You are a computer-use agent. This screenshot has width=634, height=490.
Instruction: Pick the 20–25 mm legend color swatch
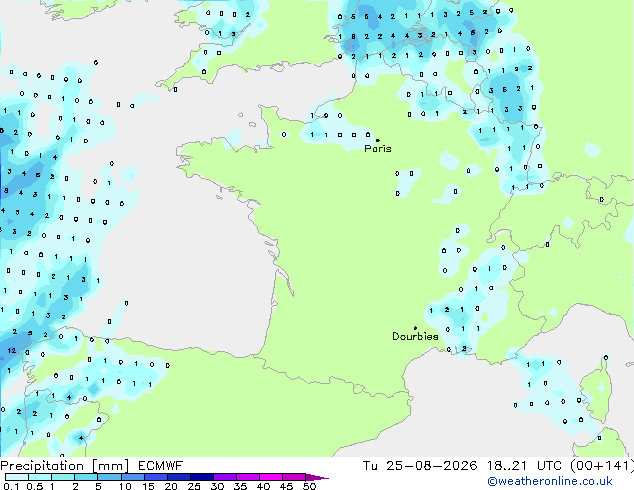click(x=179, y=477)
